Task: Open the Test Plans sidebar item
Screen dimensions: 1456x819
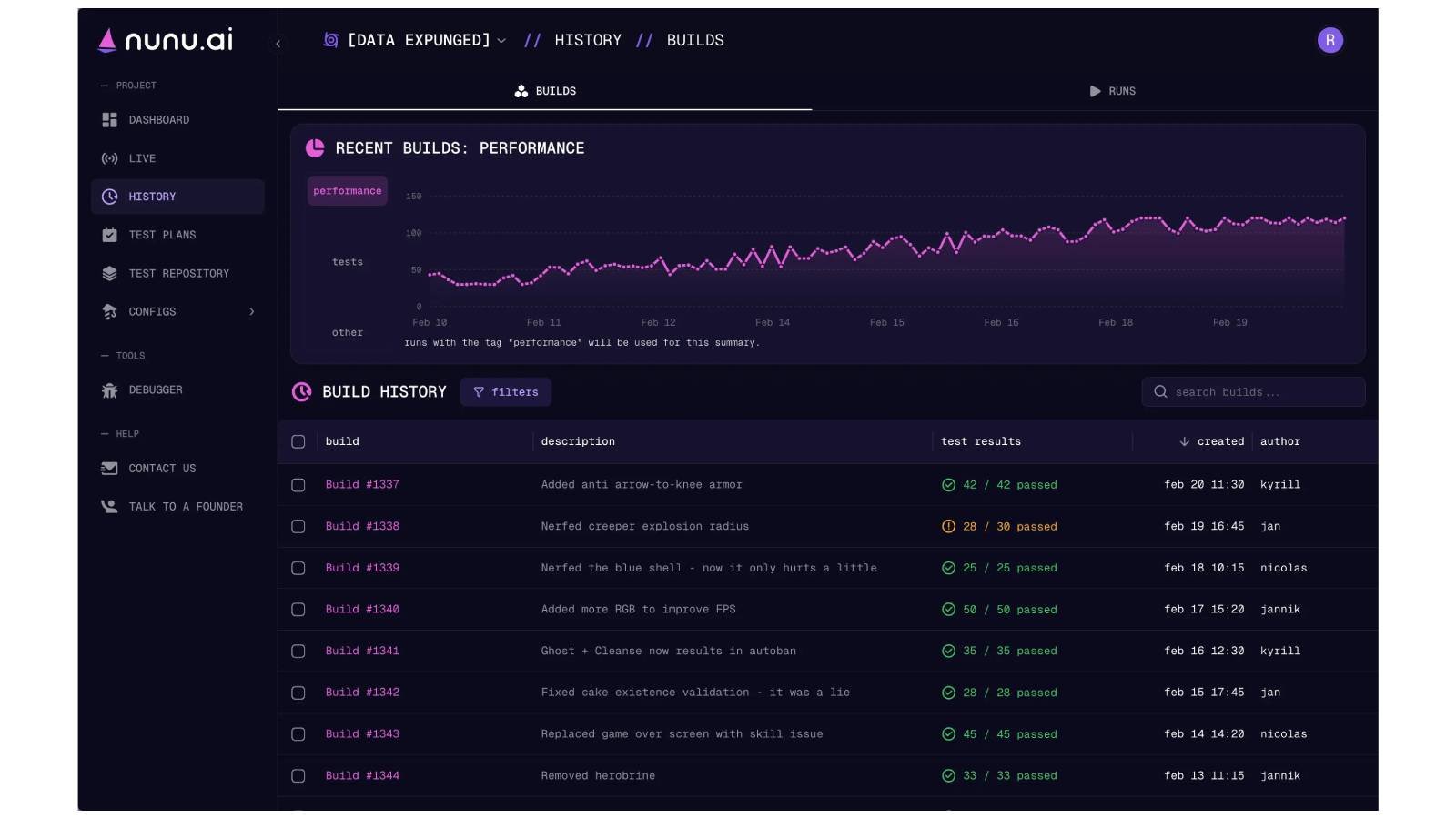Action: pos(177,235)
